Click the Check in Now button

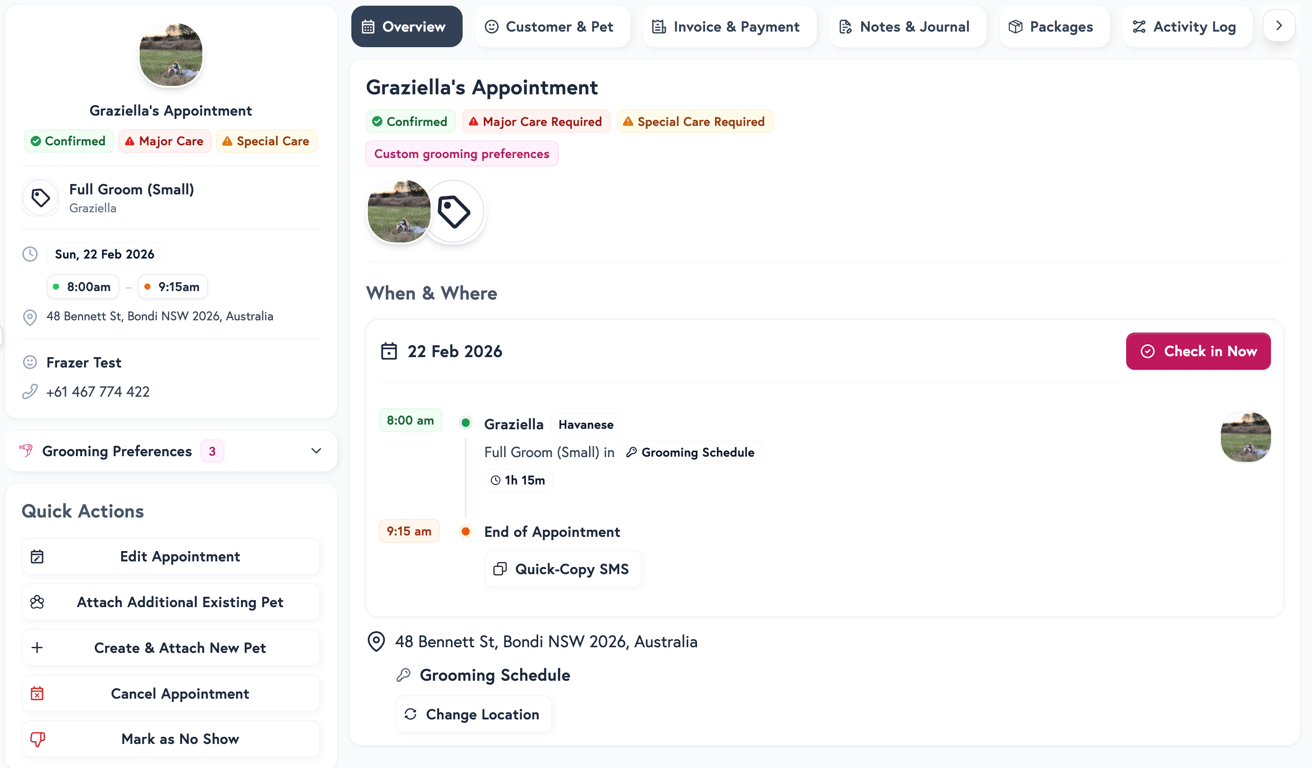(1198, 351)
